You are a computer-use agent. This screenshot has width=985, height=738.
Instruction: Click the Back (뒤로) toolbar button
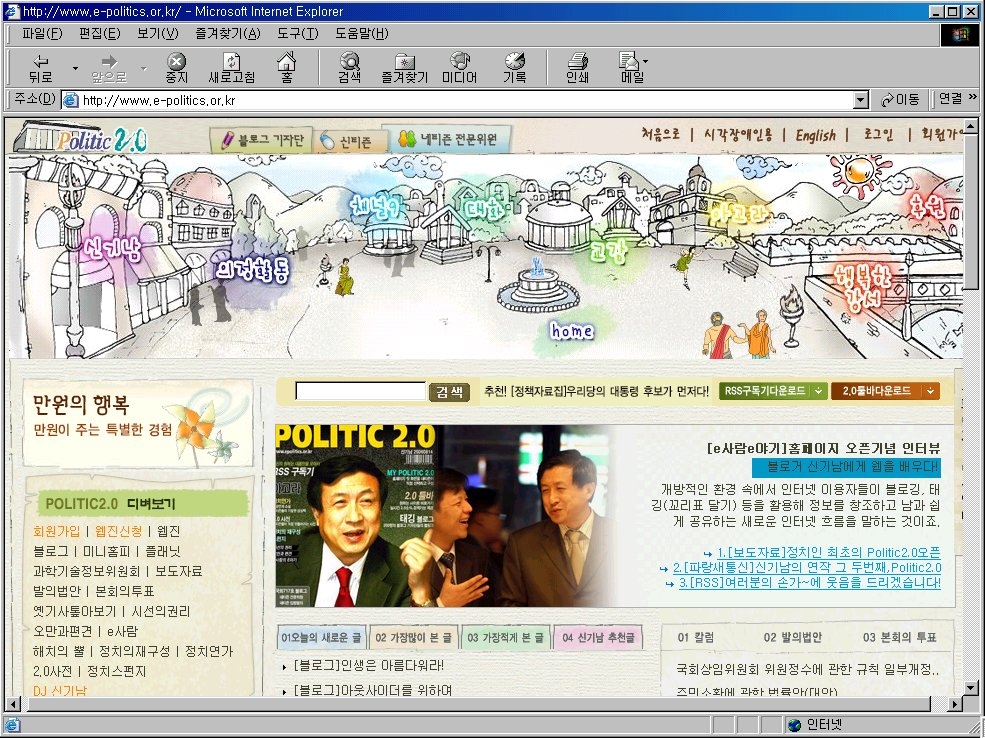click(40, 68)
